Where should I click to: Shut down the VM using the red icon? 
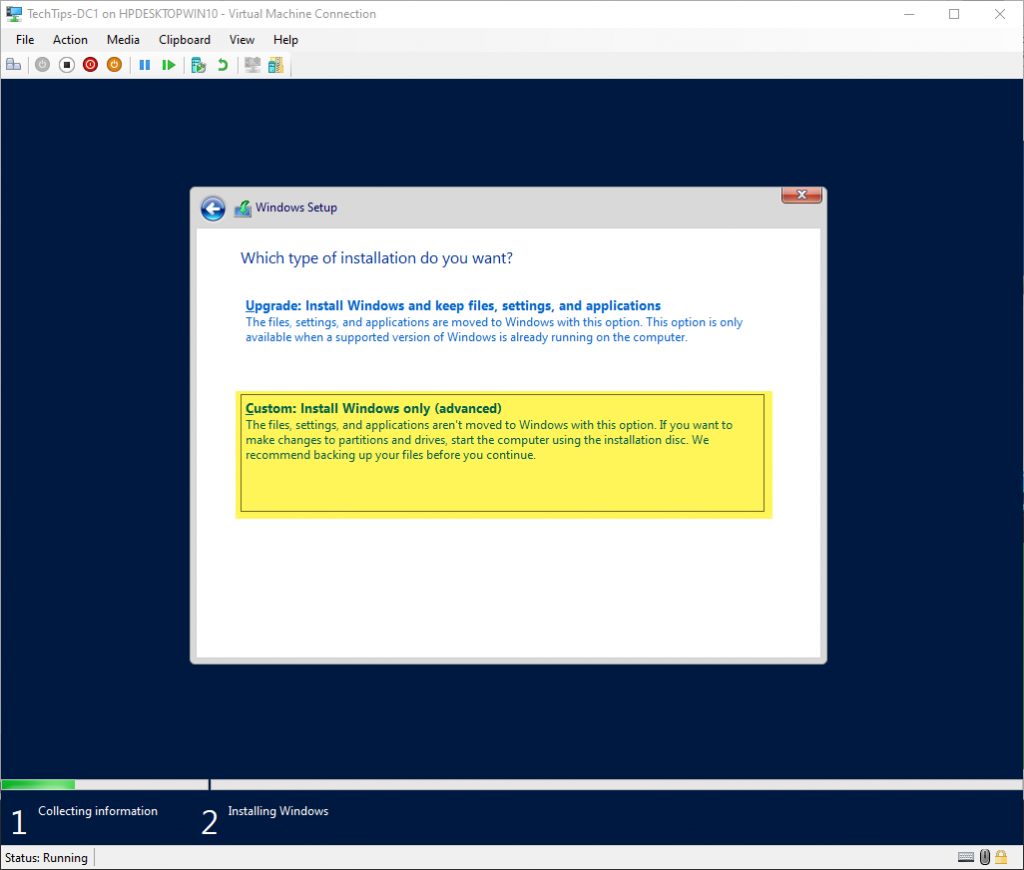[x=91, y=65]
